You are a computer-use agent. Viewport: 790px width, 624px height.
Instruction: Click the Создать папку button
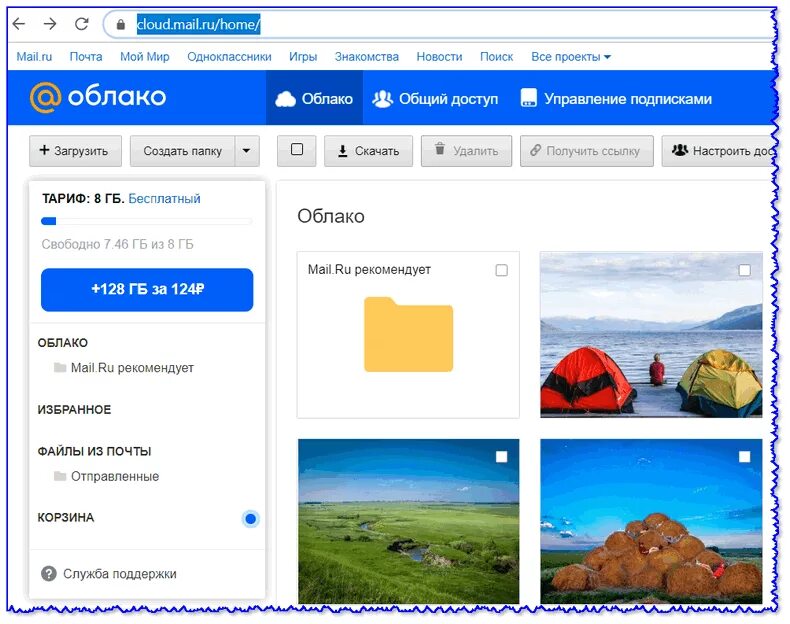tap(182, 151)
